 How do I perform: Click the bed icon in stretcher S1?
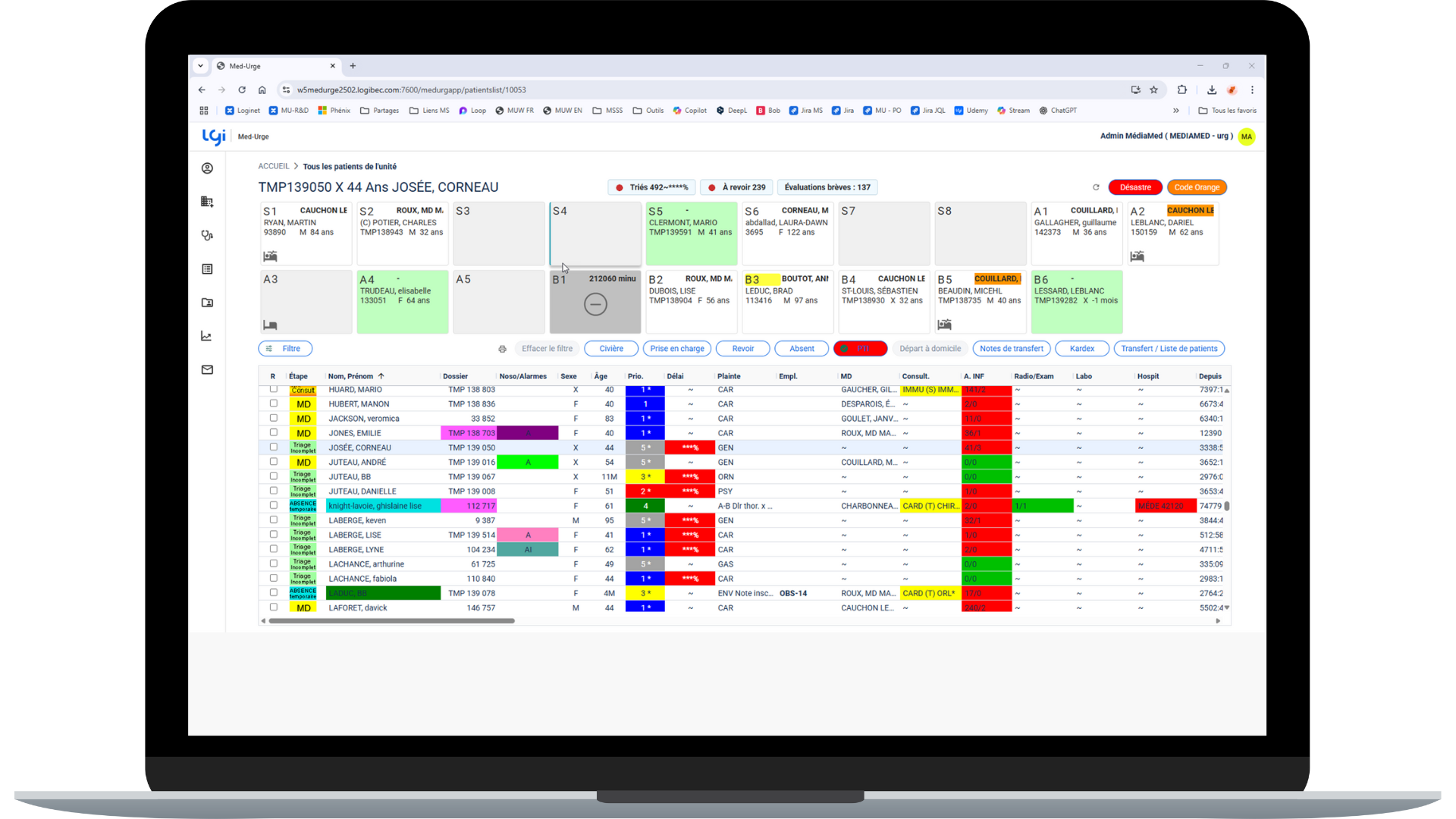pyautogui.click(x=270, y=256)
